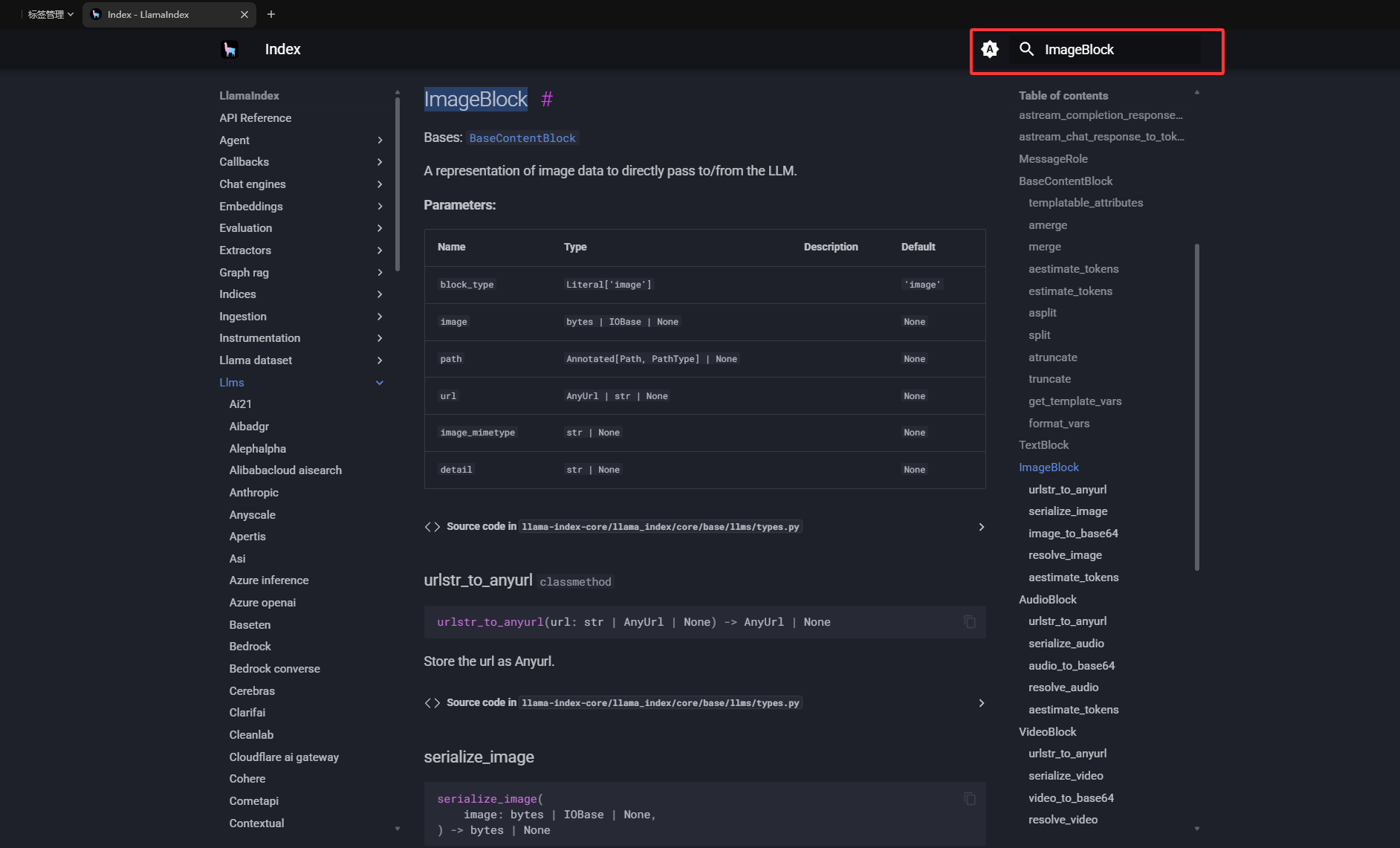
Task: Click the serialize_image section heading
Action: click(x=479, y=757)
